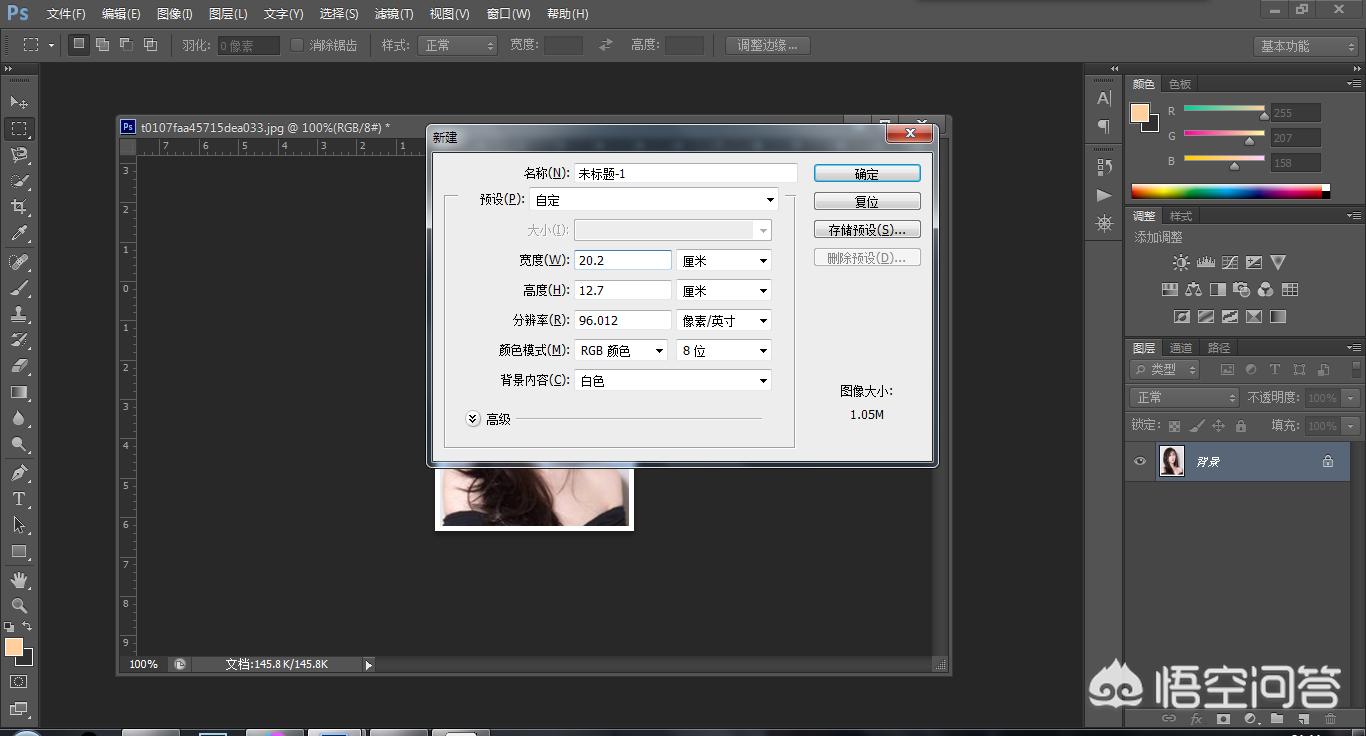
Task: Select the Zoom tool
Action: 20,606
